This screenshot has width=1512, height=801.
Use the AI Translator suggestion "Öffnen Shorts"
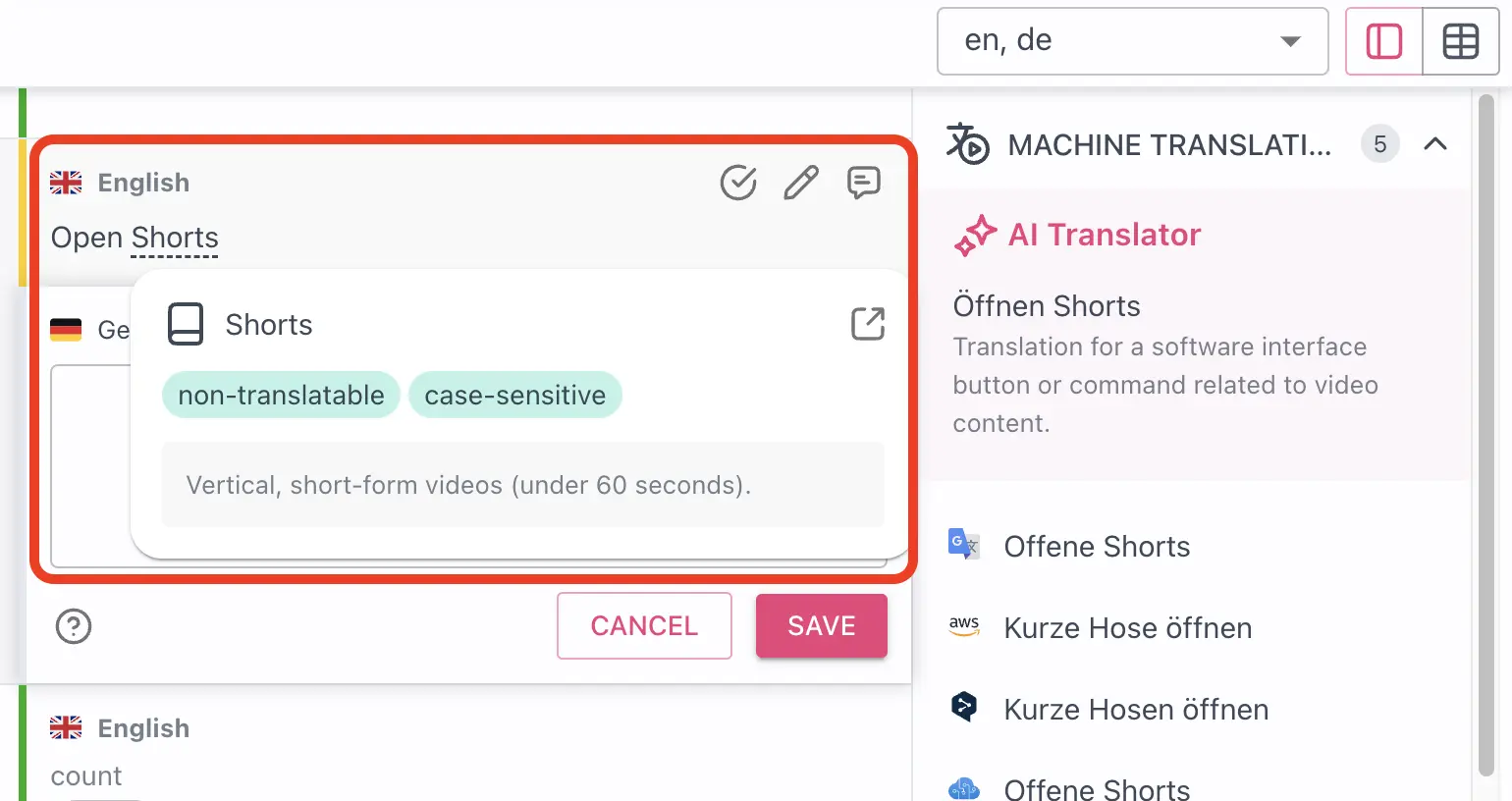(1047, 306)
